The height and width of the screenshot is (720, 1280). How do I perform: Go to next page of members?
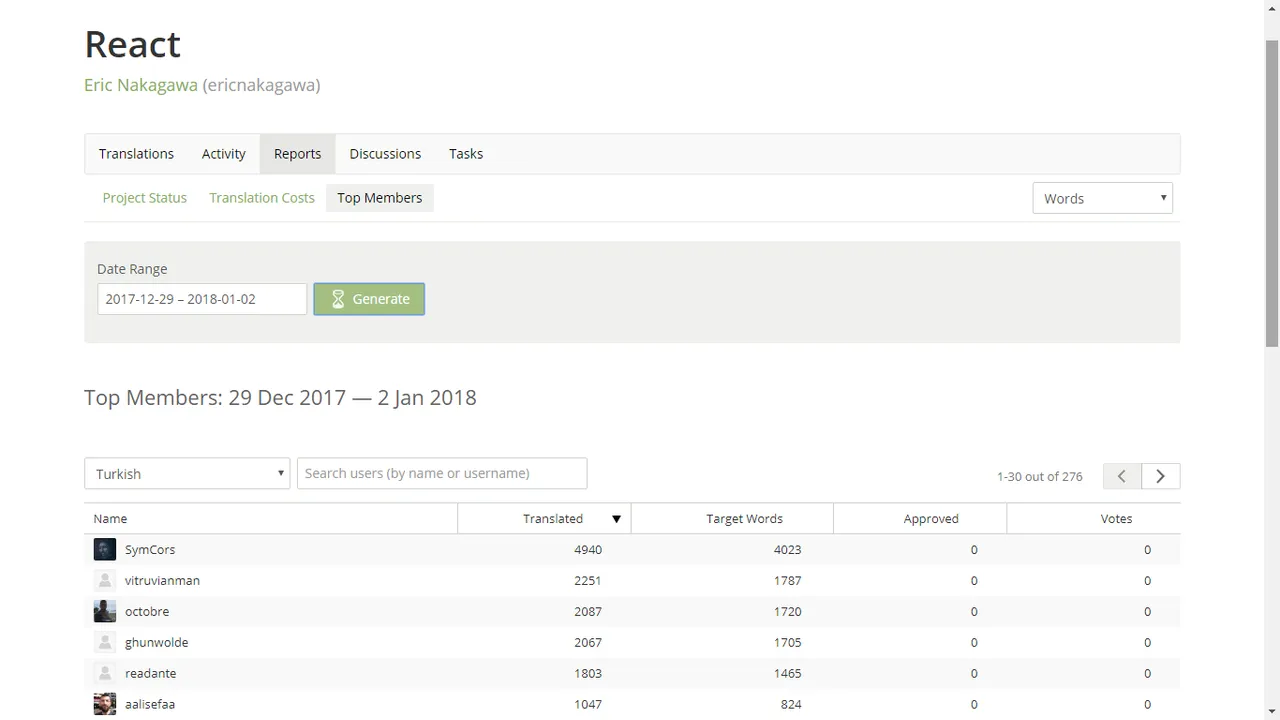coord(1161,476)
